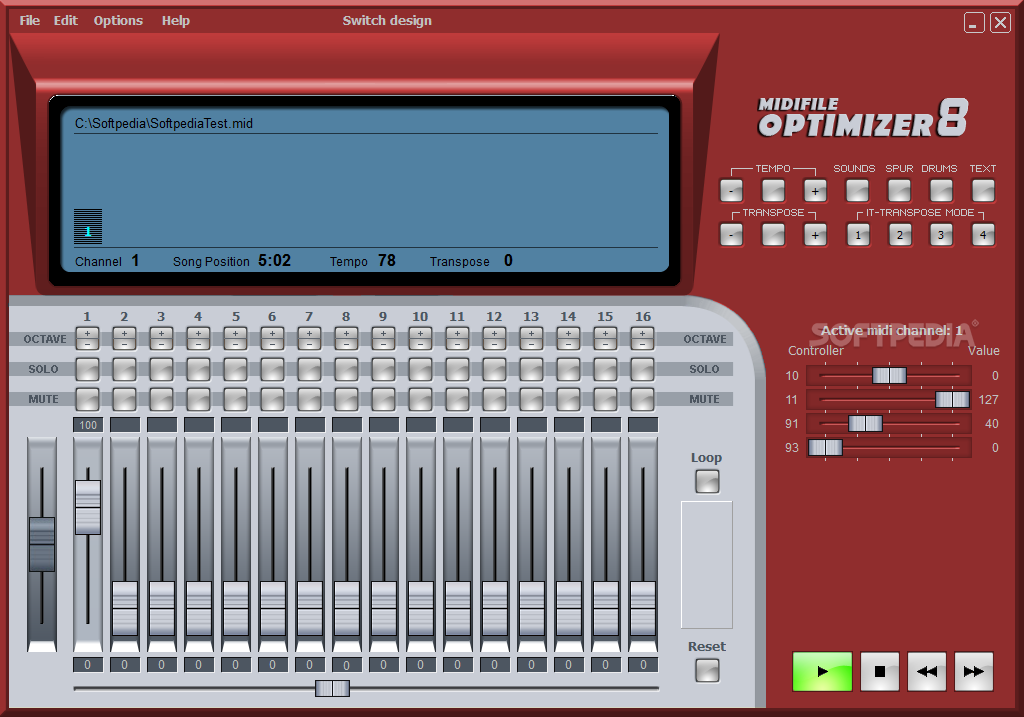Click the rewind button
Screen dimensions: 1024x717
click(927, 671)
